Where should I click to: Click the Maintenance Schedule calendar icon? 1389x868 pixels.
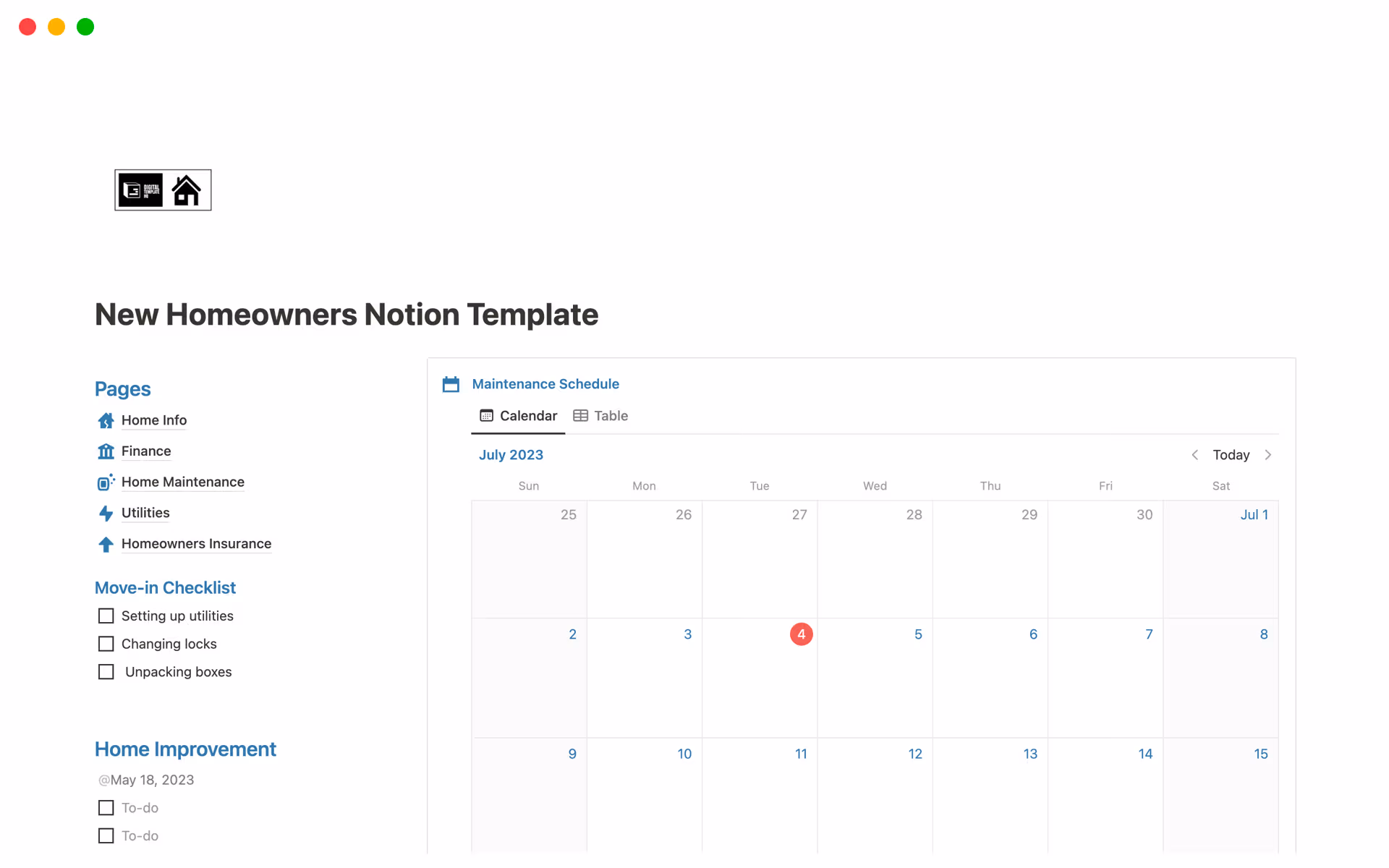pyautogui.click(x=451, y=384)
